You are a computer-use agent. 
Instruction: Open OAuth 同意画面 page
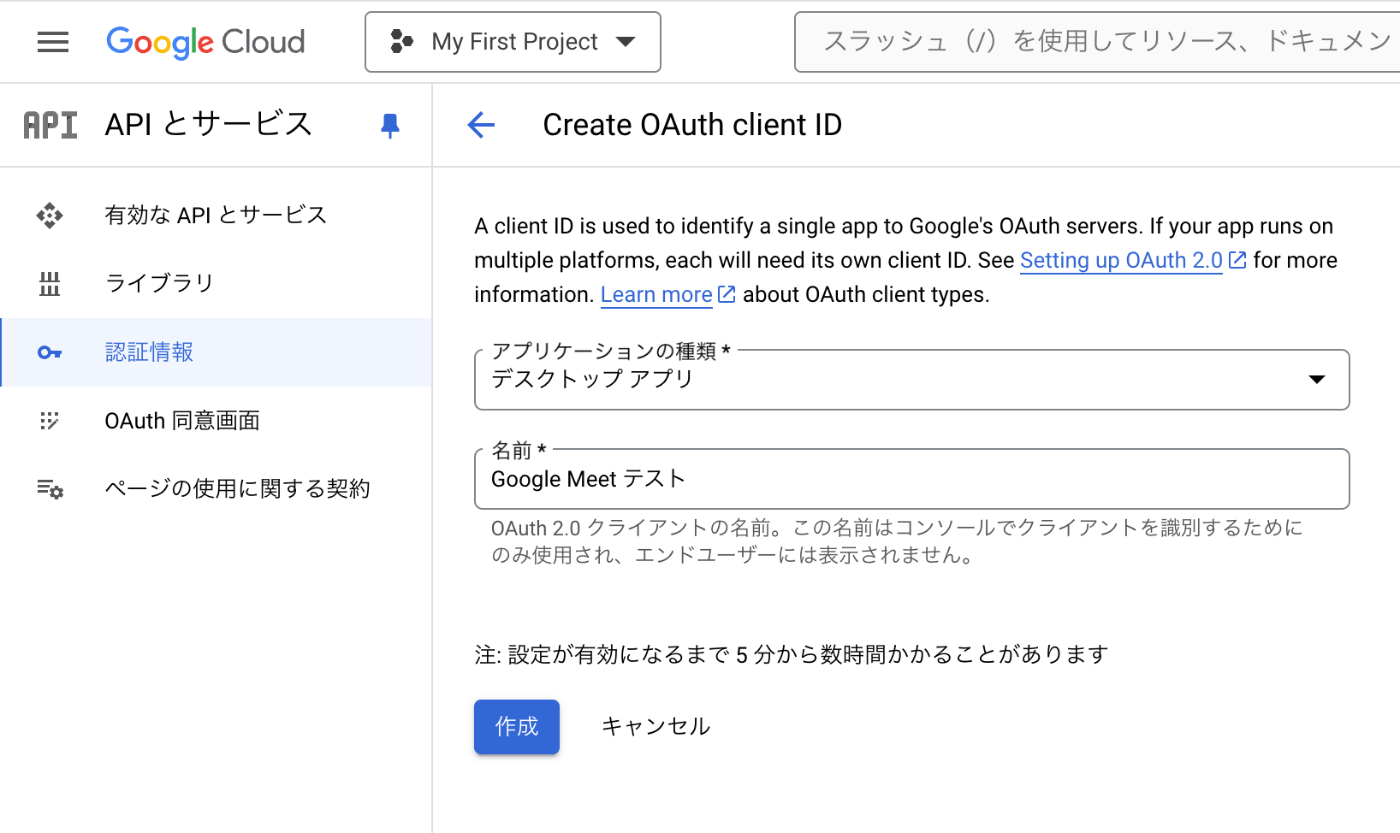point(216,420)
